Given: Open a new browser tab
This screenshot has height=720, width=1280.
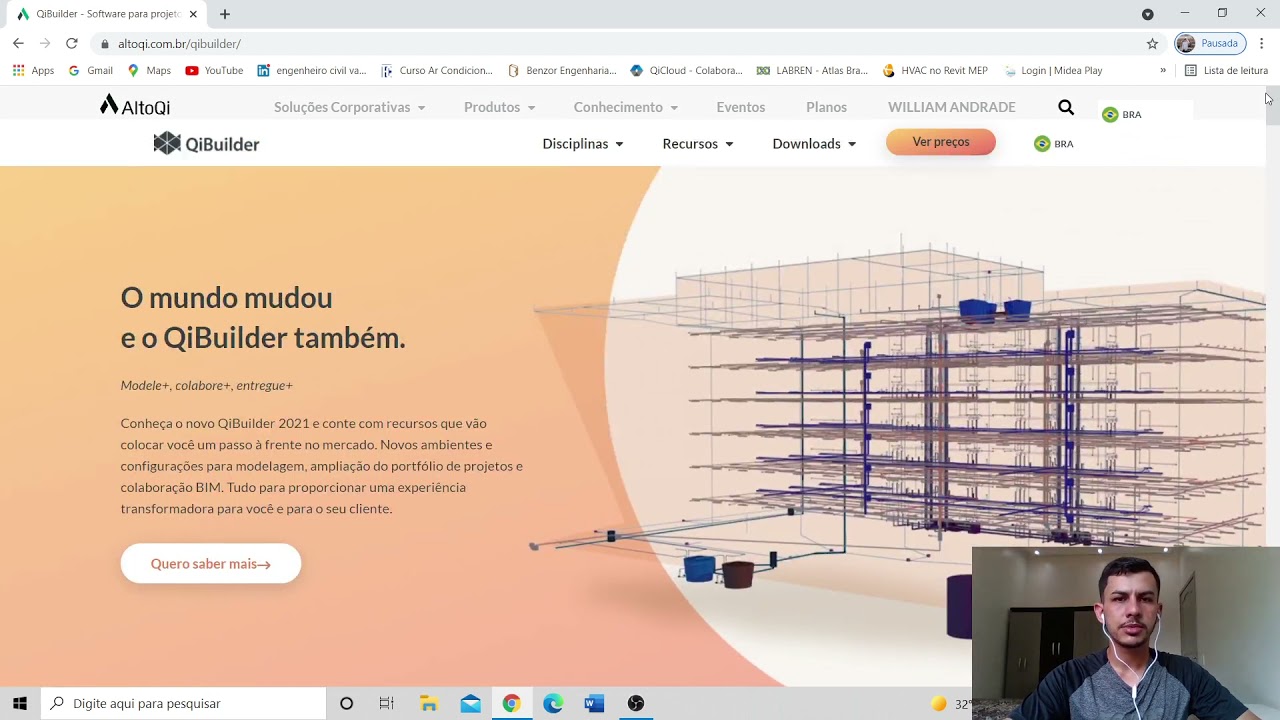Looking at the screenshot, I should pyautogui.click(x=225, y=14).
